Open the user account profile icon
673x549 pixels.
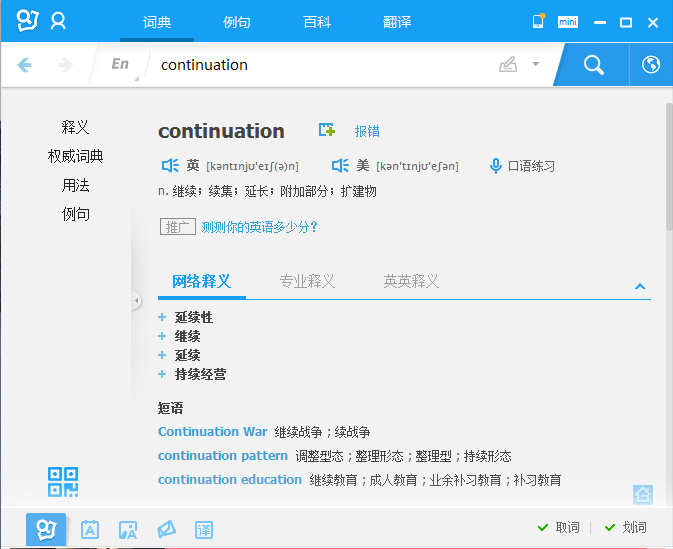point(58,21)
